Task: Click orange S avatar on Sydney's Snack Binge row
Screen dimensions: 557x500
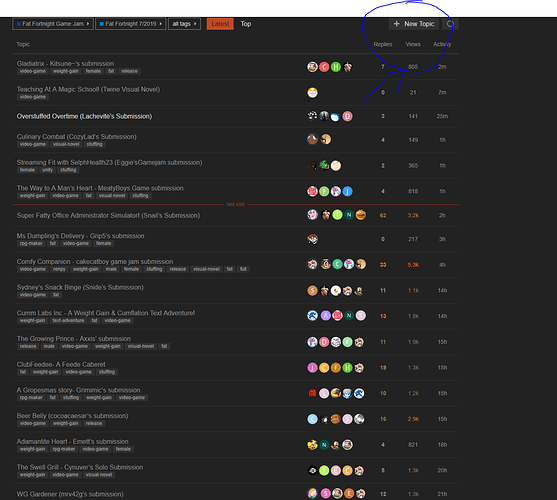Action: [x=312, y=291]
